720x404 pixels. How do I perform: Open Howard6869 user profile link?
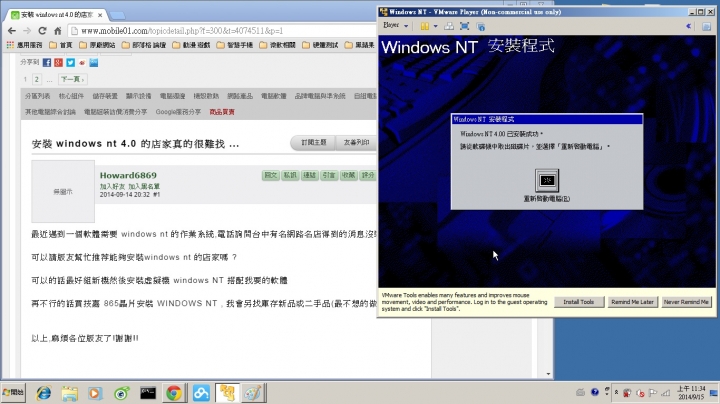[128, 175]
